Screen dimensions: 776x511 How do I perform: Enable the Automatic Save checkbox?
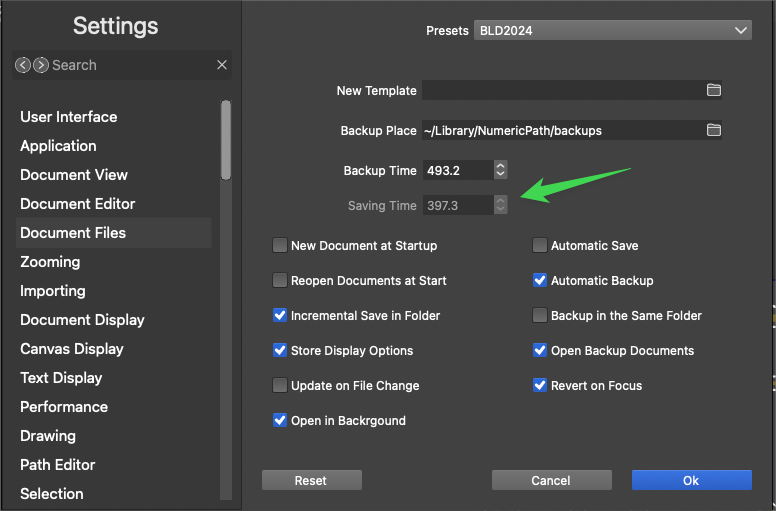pos(540,245)
